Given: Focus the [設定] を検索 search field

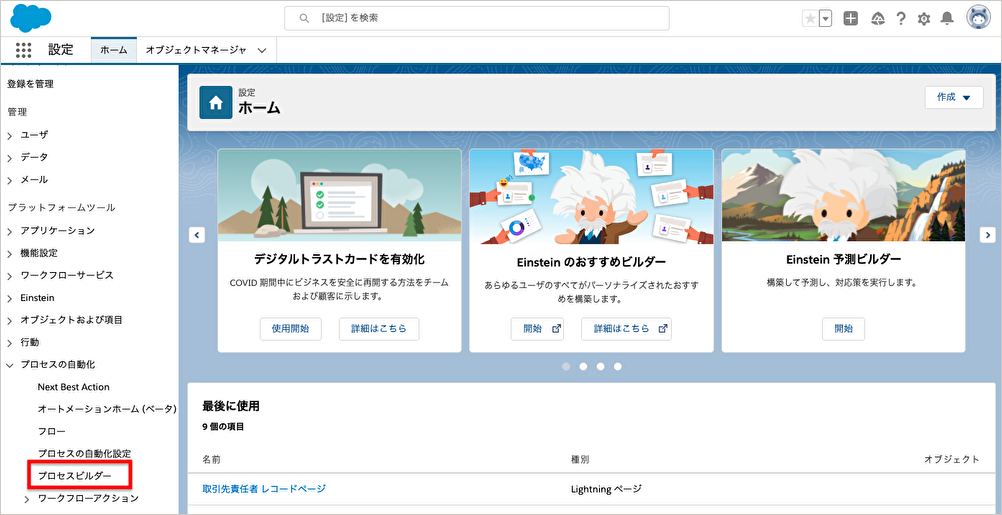Looking at the screenshot, I should [x=477, y=19].
